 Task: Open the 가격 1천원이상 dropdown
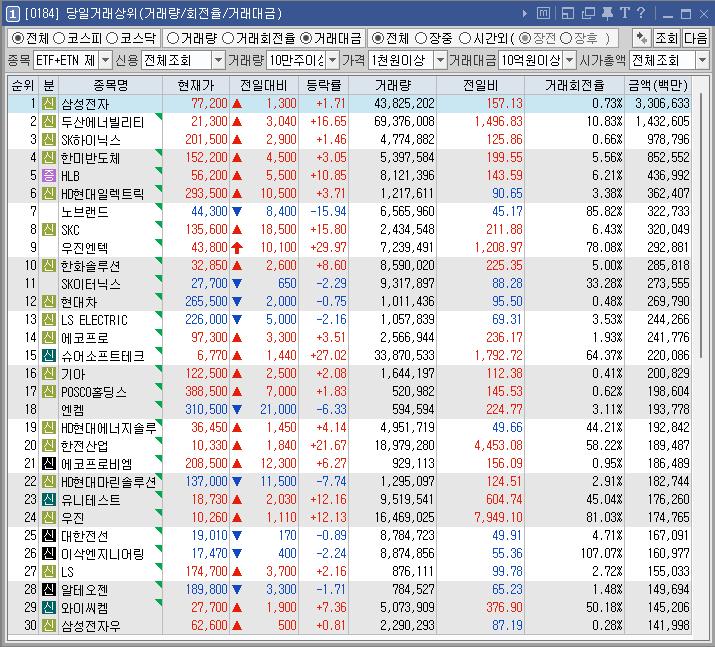pos(440,60)
